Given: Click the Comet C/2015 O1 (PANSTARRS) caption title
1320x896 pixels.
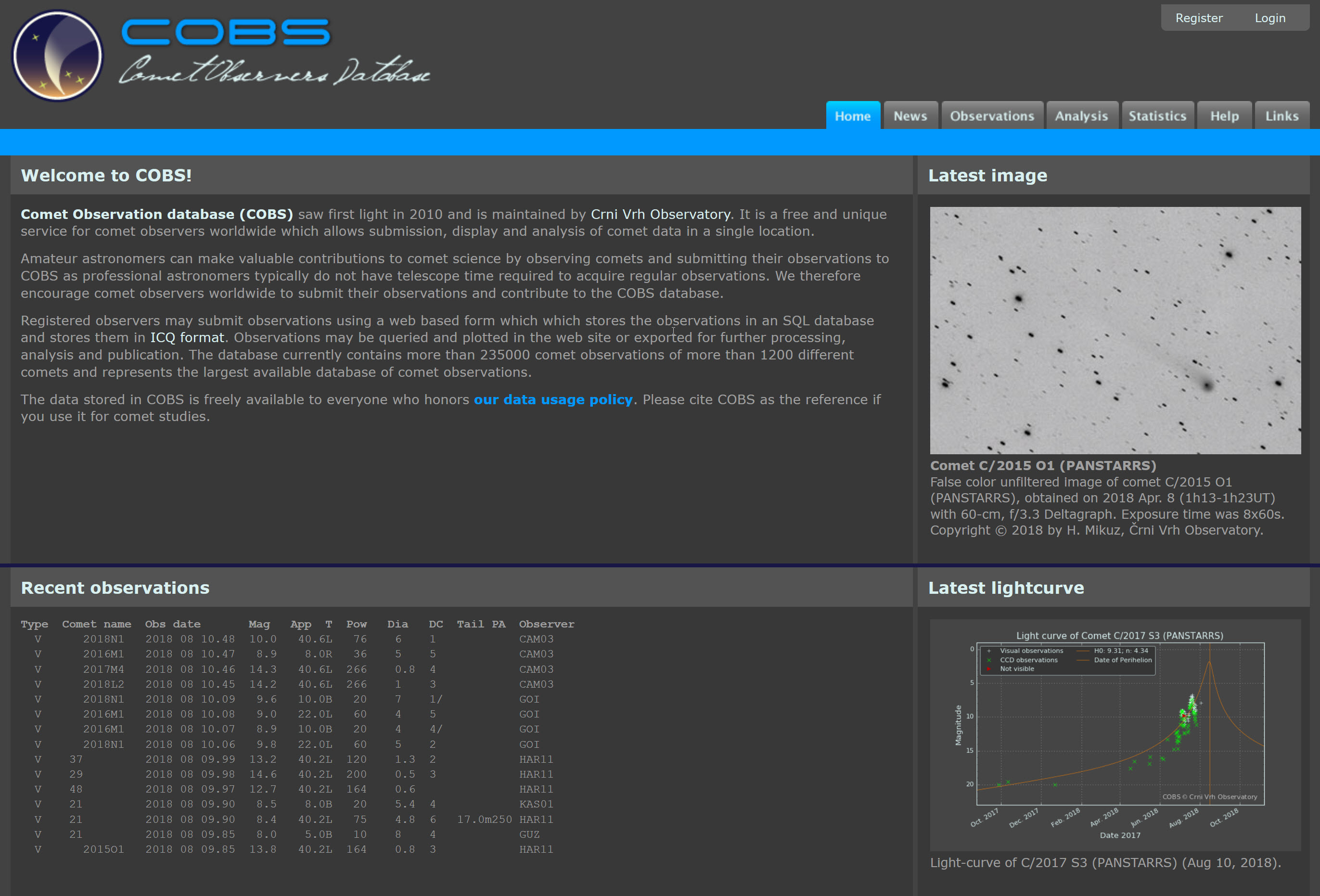Looking at the screenshot, I should pyautogui.click(x=1043, y=466).
